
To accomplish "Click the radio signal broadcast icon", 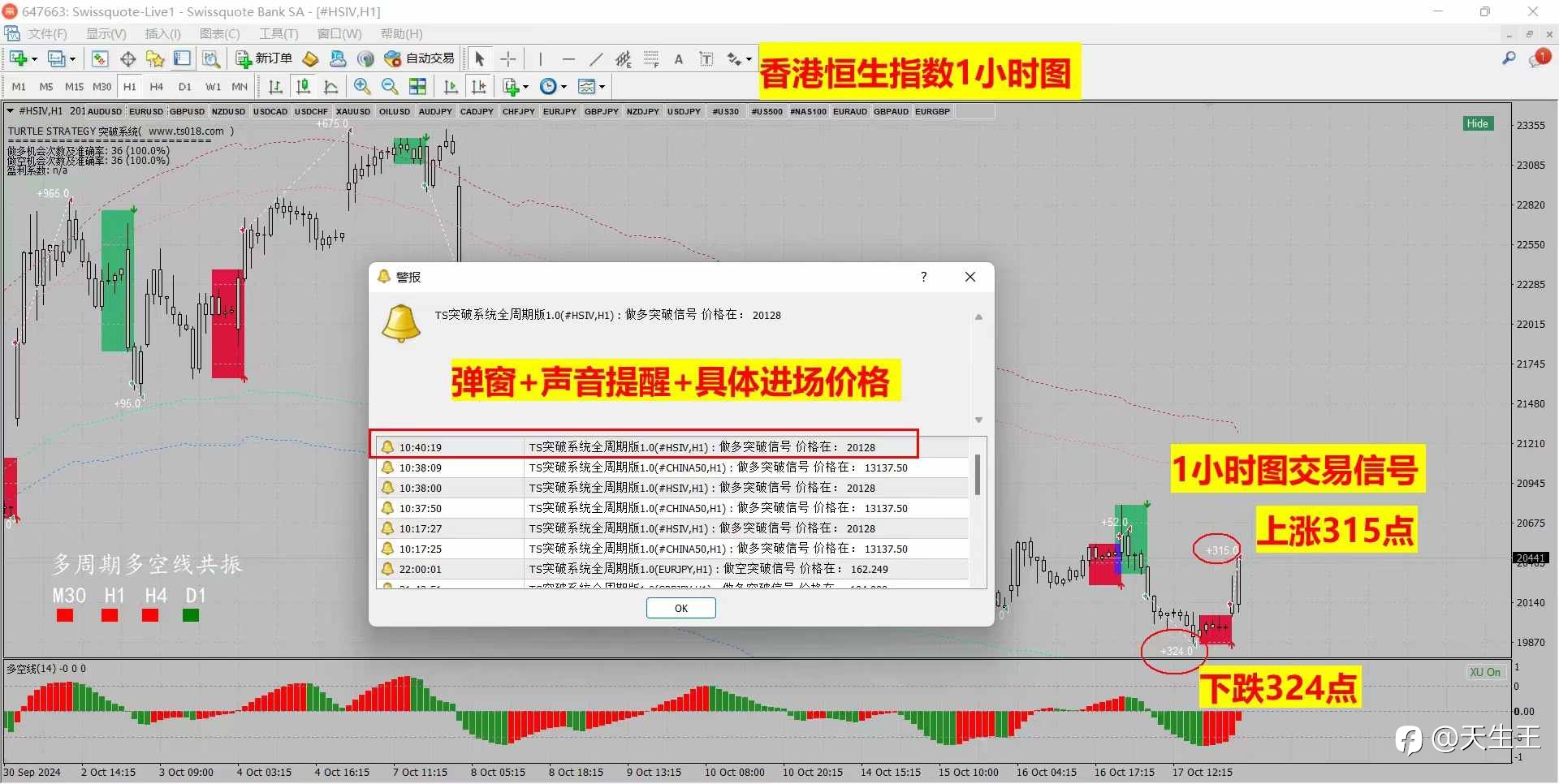I will tap(365, 58).
